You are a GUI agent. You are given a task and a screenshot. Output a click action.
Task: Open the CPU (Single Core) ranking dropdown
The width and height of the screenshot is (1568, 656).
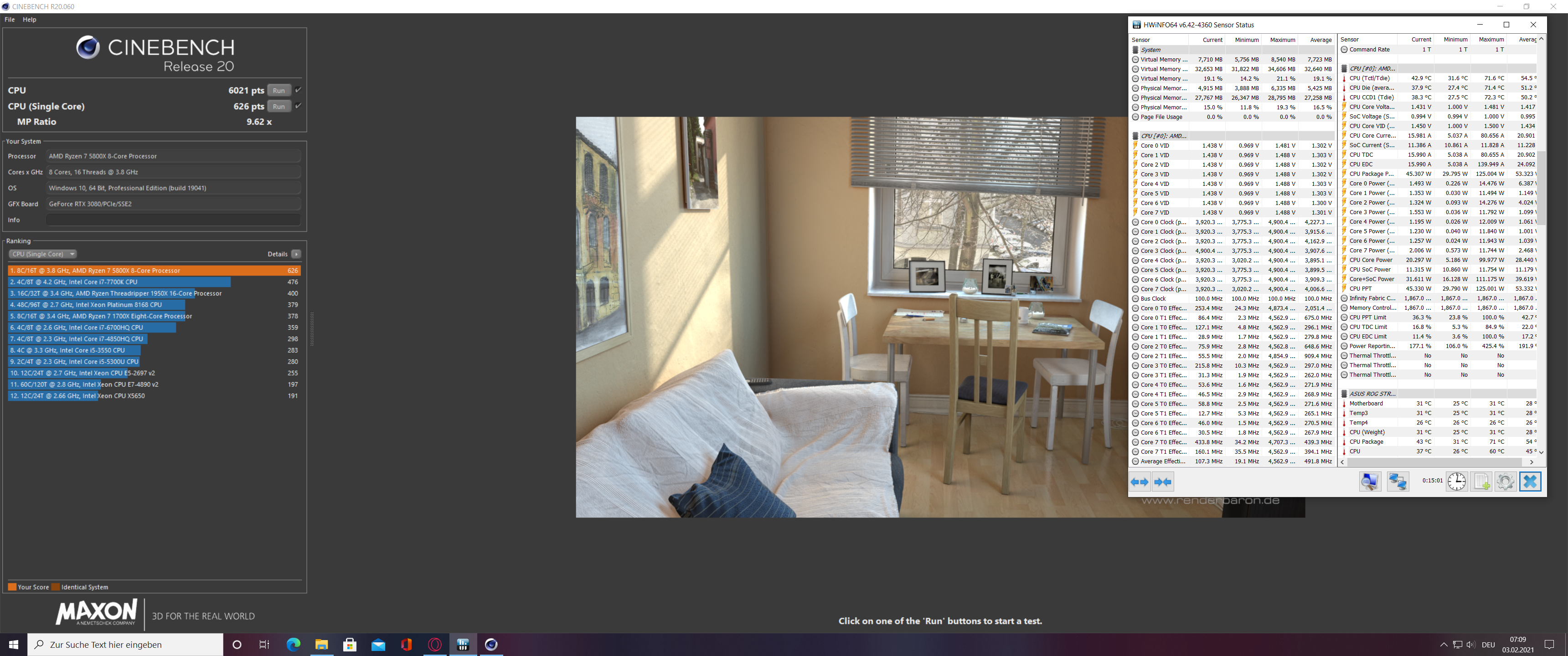tap(42, 254)
